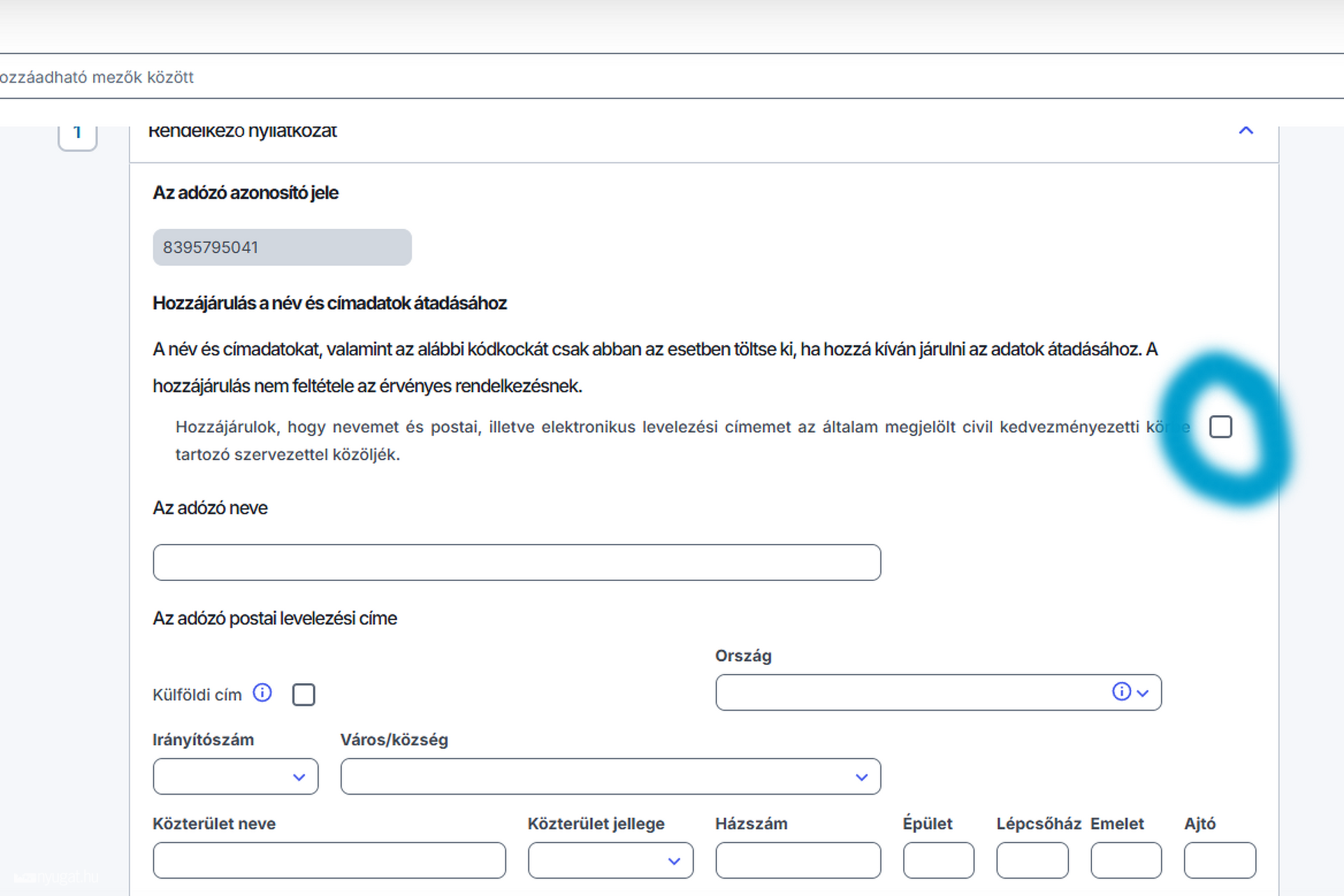
Task: Click the Ajtó input field
Action: tap(1220, 860)
